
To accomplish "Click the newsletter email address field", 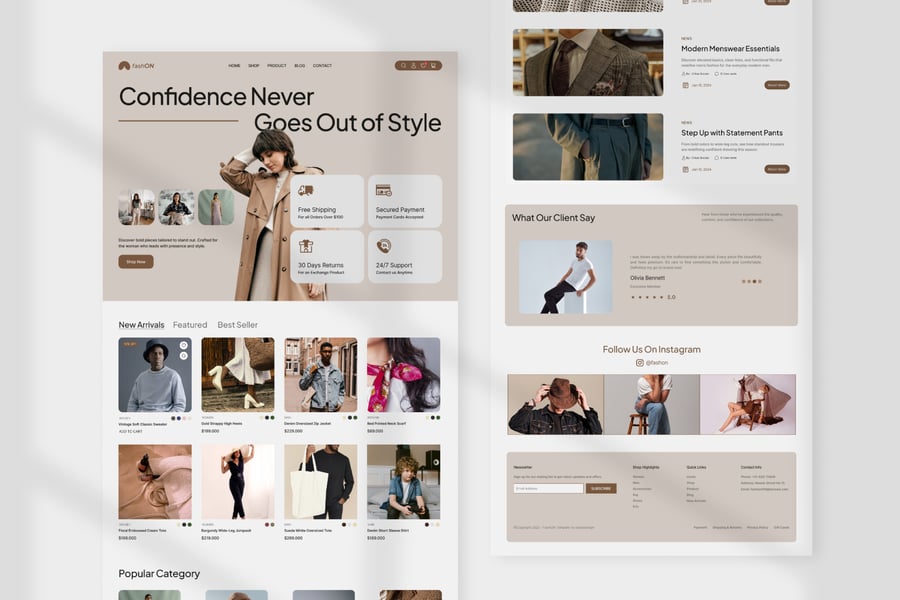I will [548, 489].
